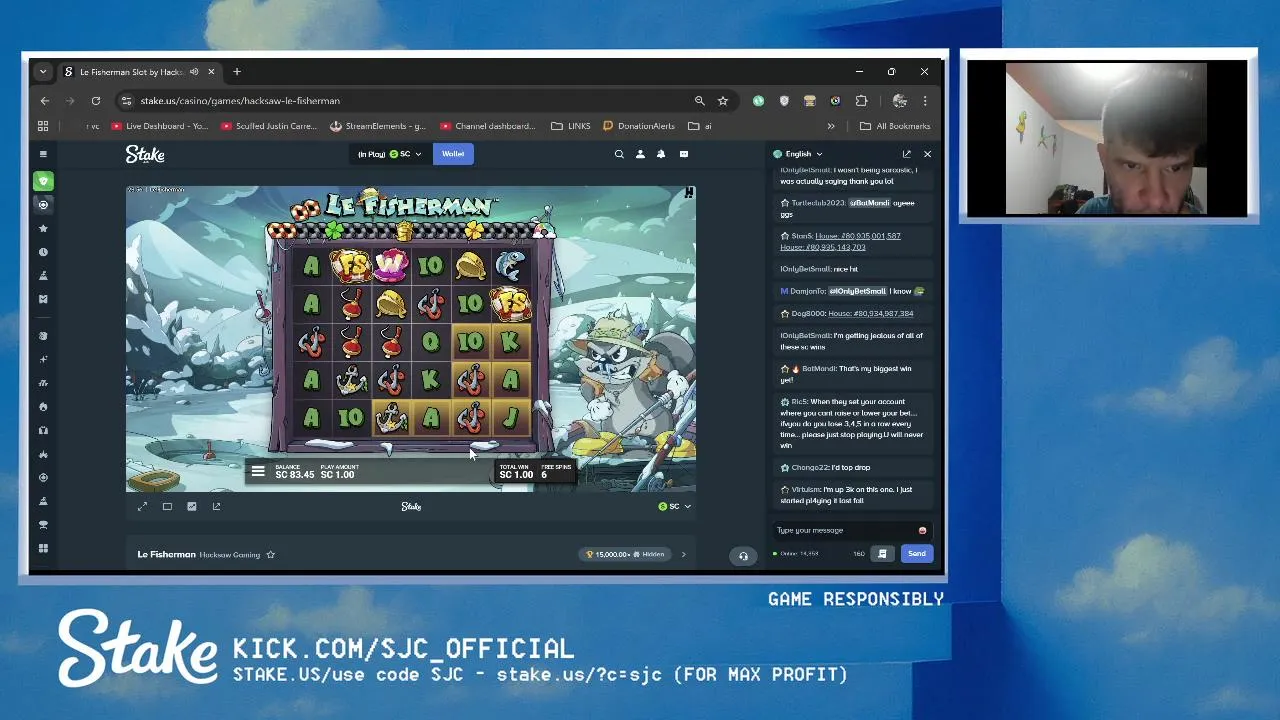Click username BotMandi in chat

(819, 368)
